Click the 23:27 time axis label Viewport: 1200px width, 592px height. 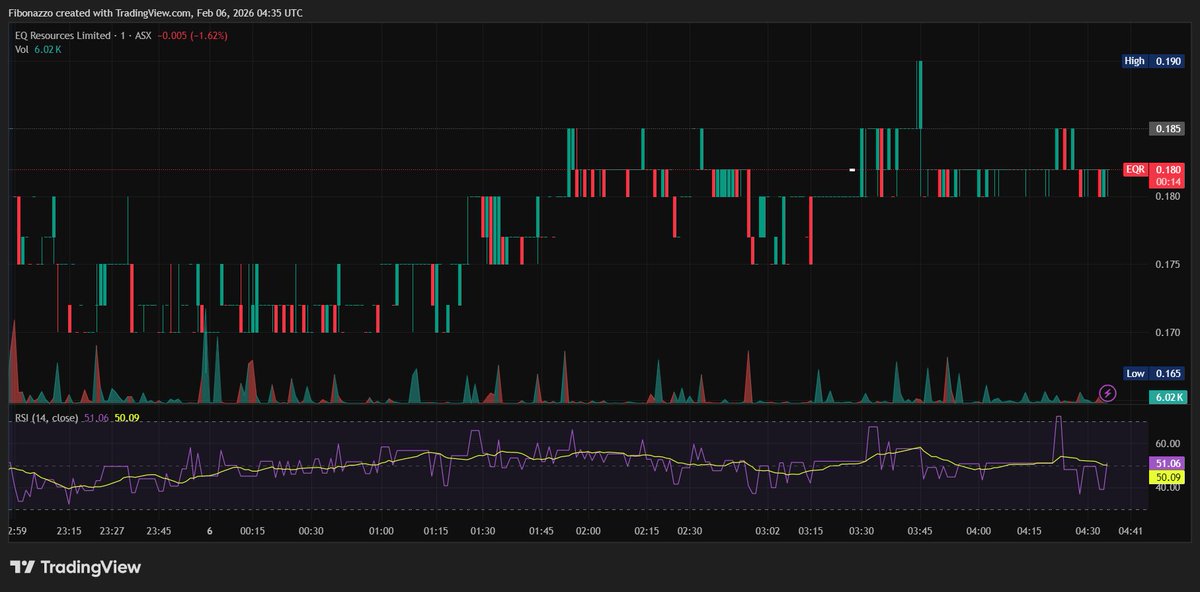[x=112, y=531]
